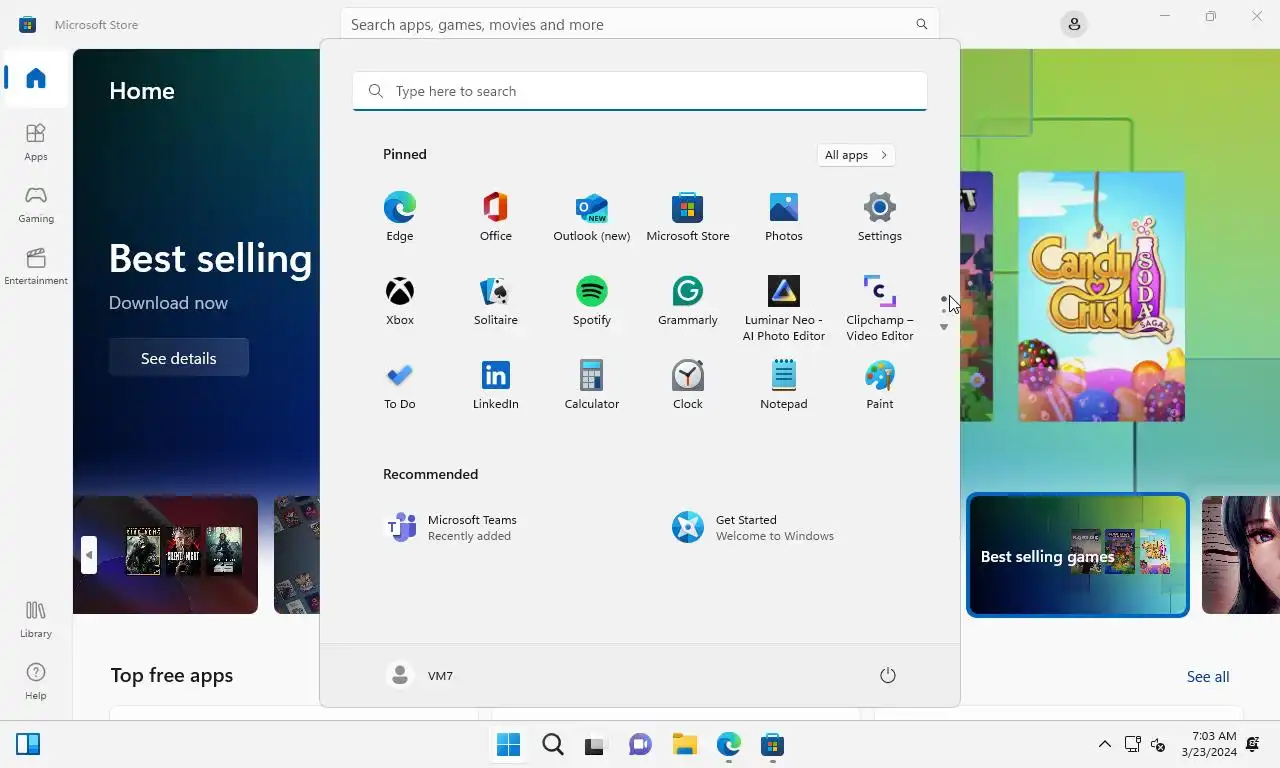1280x768 pixels.
Task: Click the Store search magnifier icon
Action: (921, 24)
